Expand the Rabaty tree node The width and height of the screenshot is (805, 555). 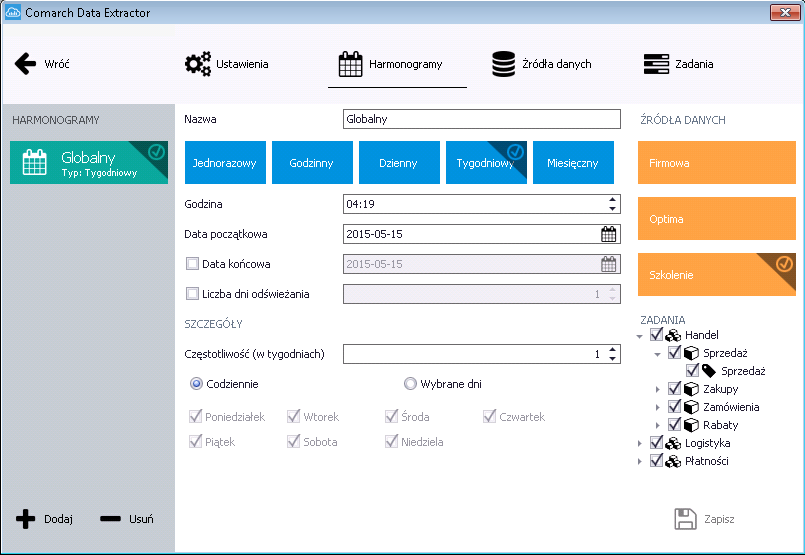tap(658, 426)
